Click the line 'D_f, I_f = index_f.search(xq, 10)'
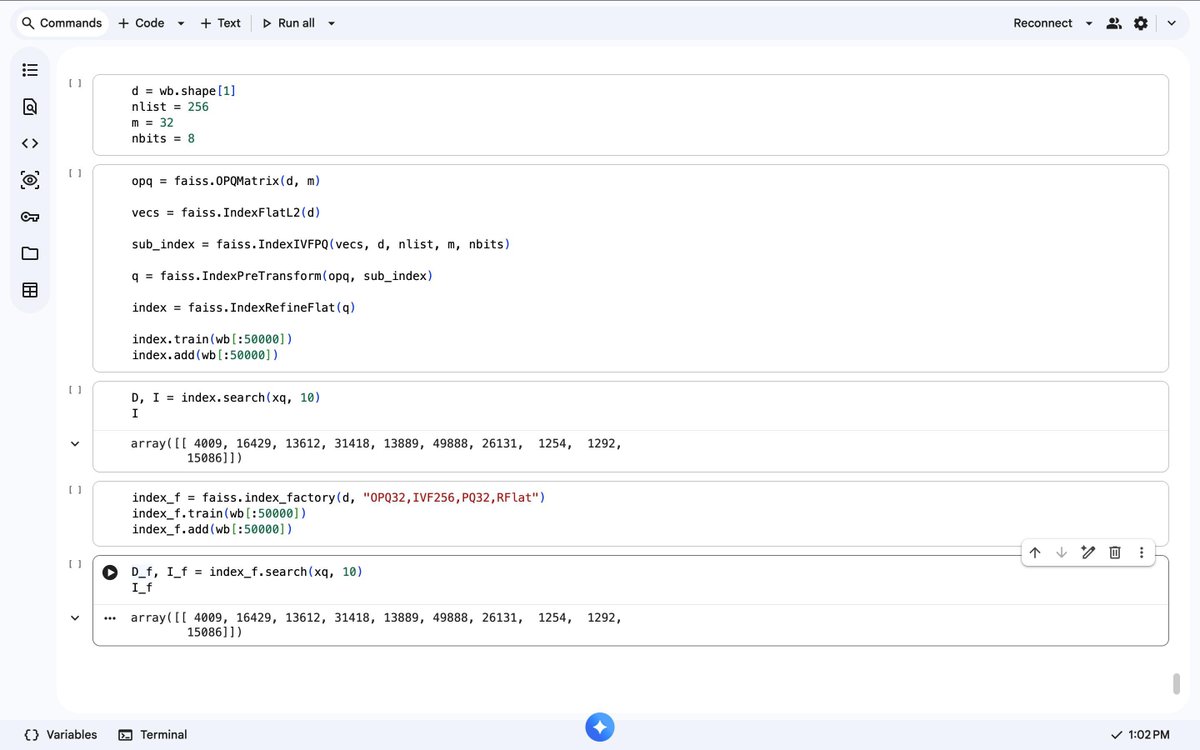 [247, 572]
